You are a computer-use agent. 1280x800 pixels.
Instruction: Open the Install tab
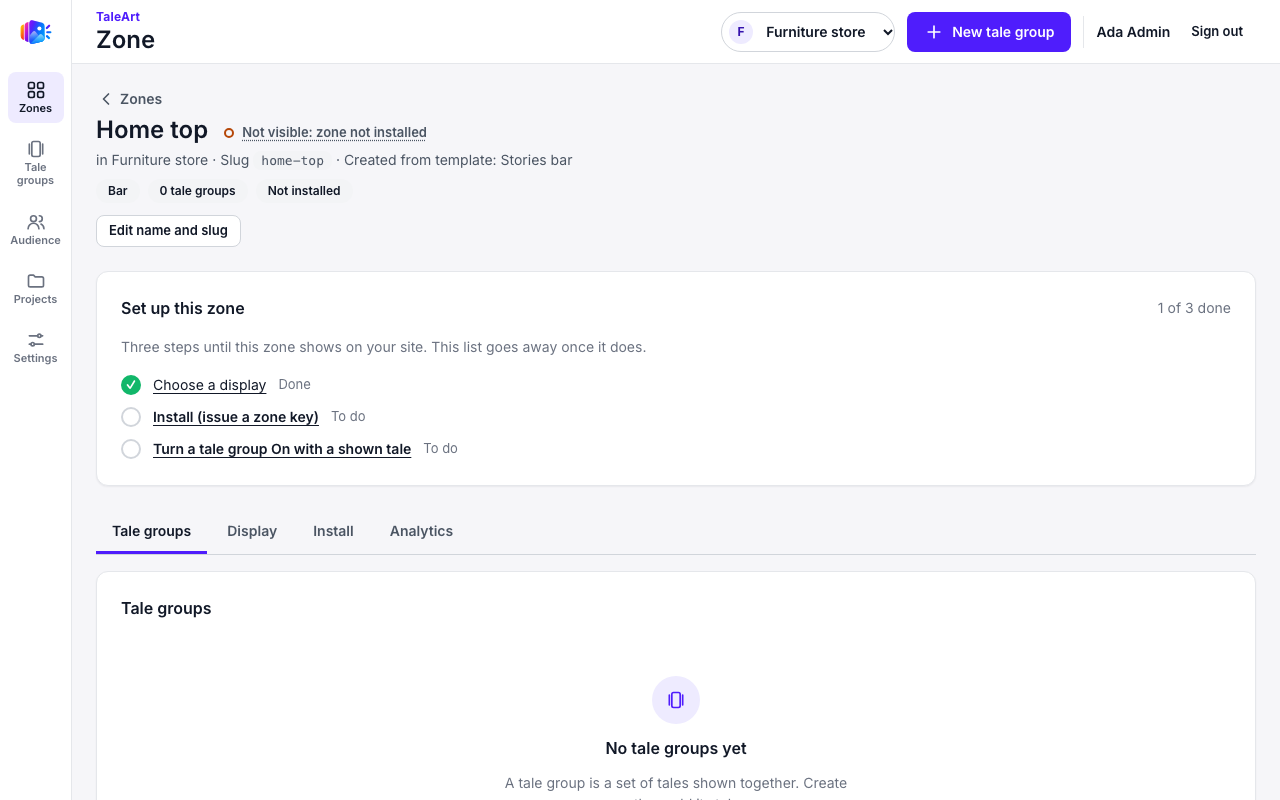pyautogui.click(x=333, y=531)
